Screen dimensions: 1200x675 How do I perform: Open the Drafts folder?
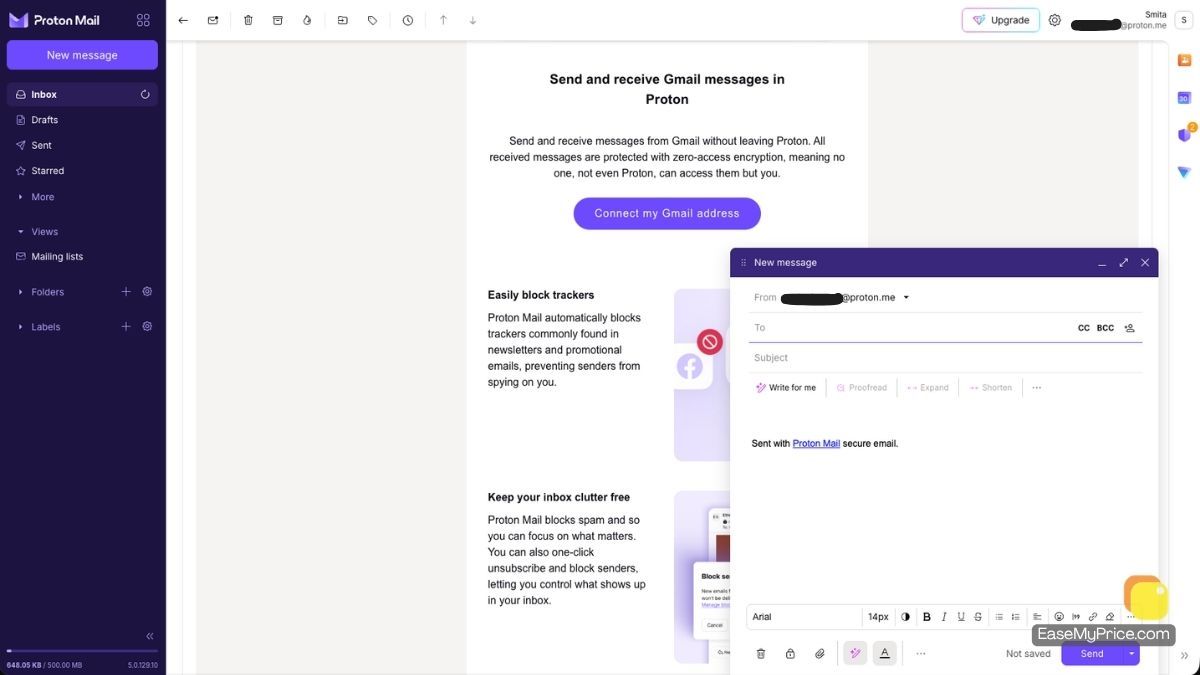82,120
